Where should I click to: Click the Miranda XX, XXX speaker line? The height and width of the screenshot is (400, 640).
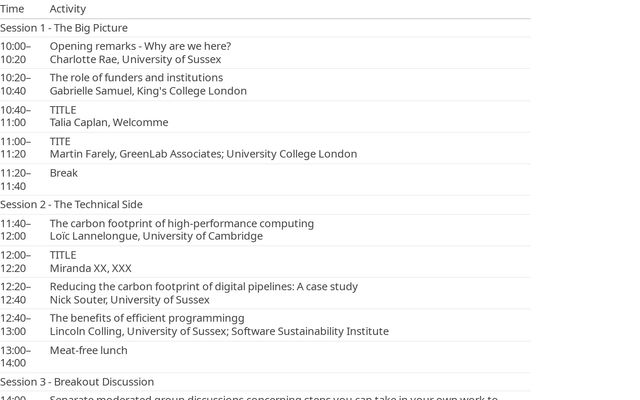pos(91,268)
